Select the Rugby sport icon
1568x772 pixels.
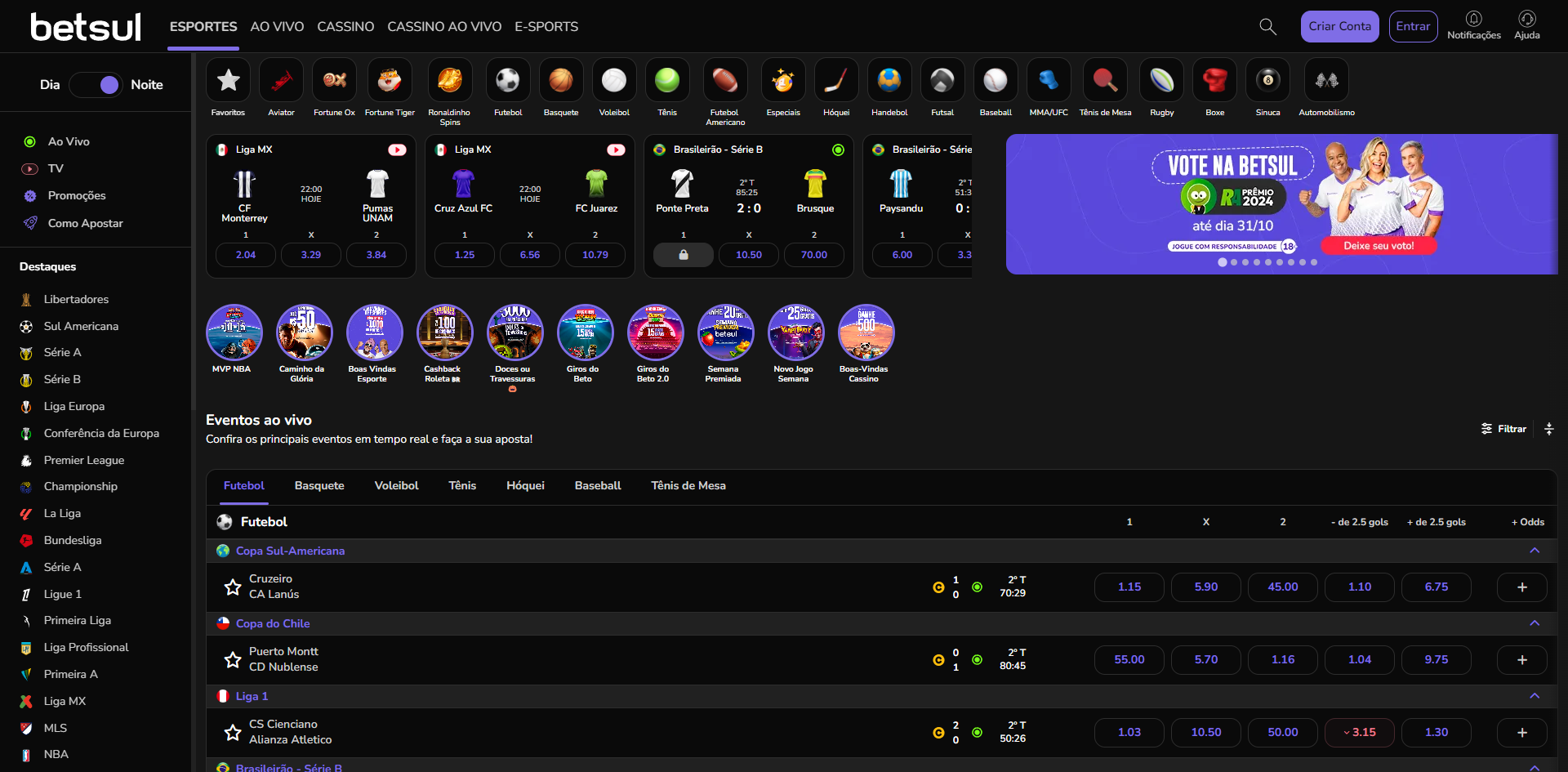pyautogui.click(x=1162, y=80)
